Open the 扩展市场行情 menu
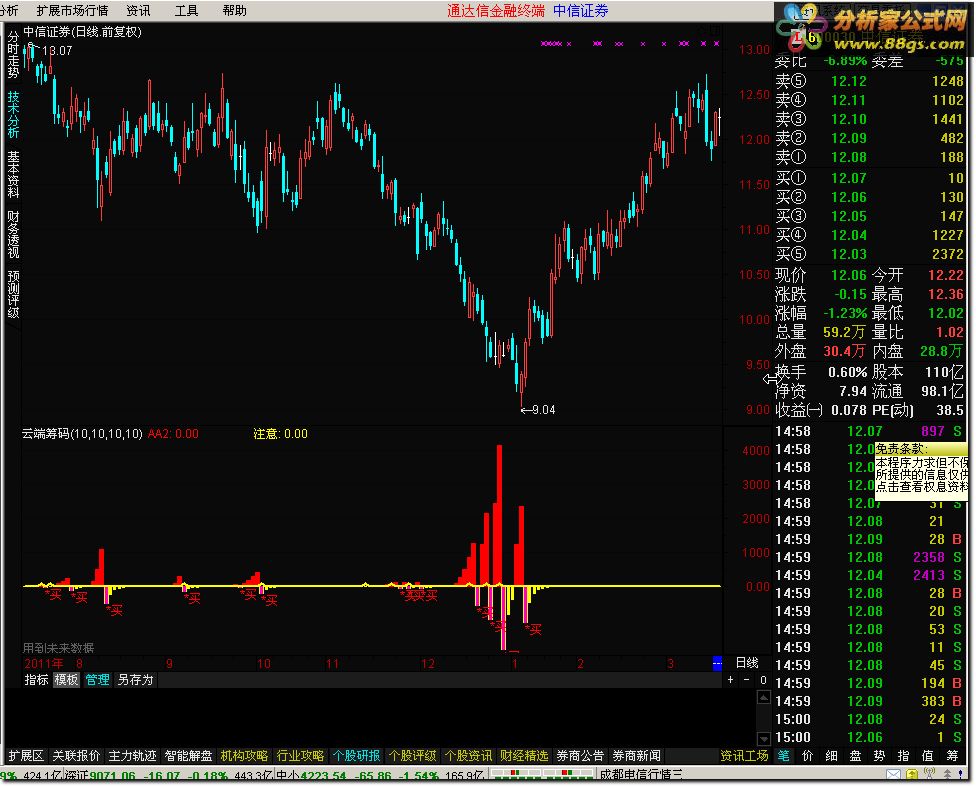Viewport: 976px width, 786px height. (72, 11)
